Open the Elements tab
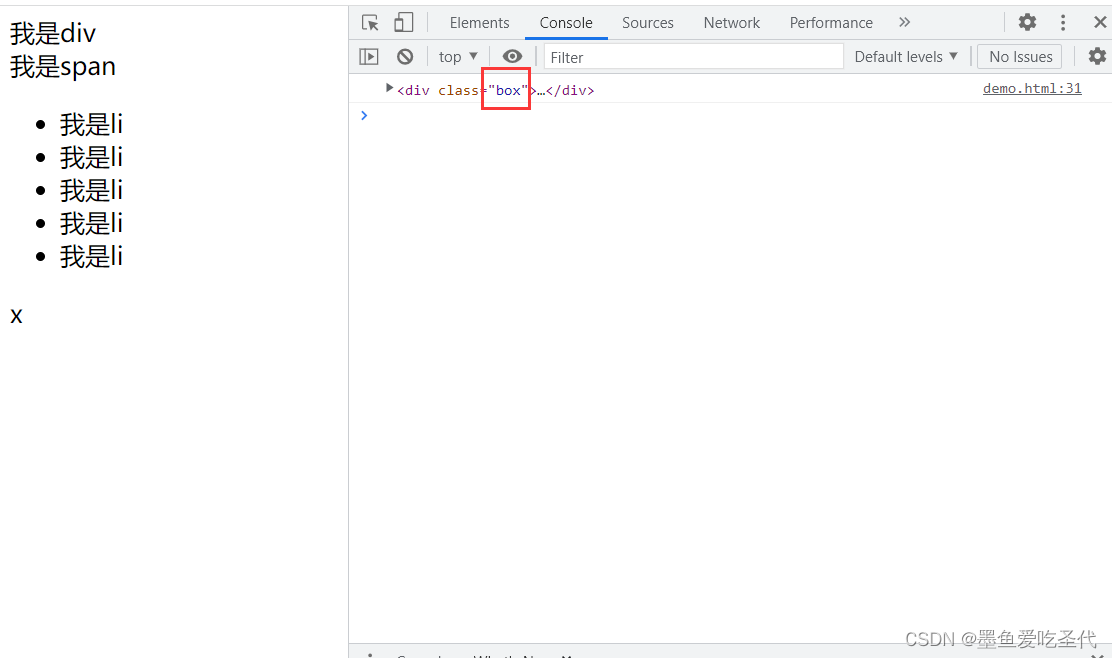The image size is (1112, 658). (479, 23)
